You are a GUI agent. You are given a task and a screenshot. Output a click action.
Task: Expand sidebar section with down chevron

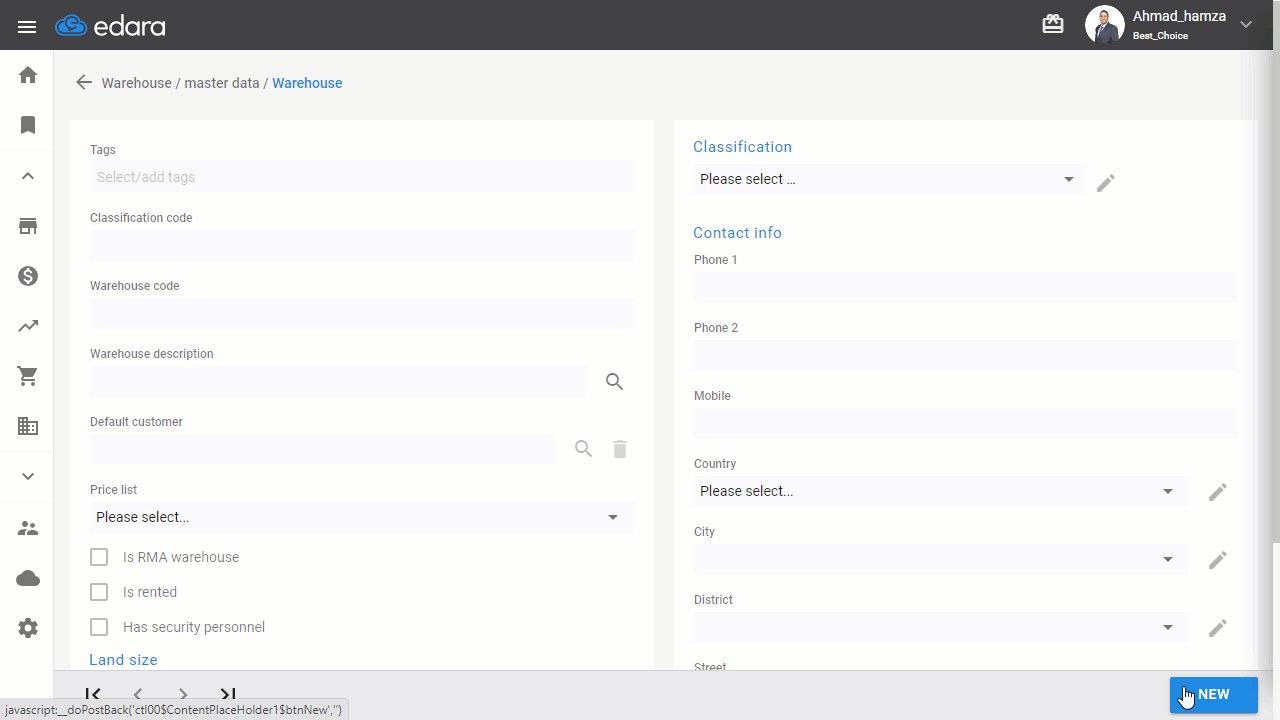click(x=28, y=476)
